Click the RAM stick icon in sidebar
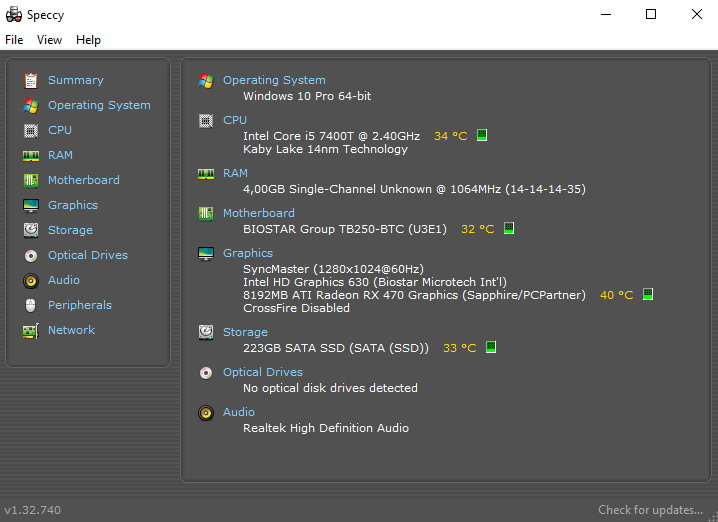The width and height of the screenshot is (718, 522). [31, 156]
